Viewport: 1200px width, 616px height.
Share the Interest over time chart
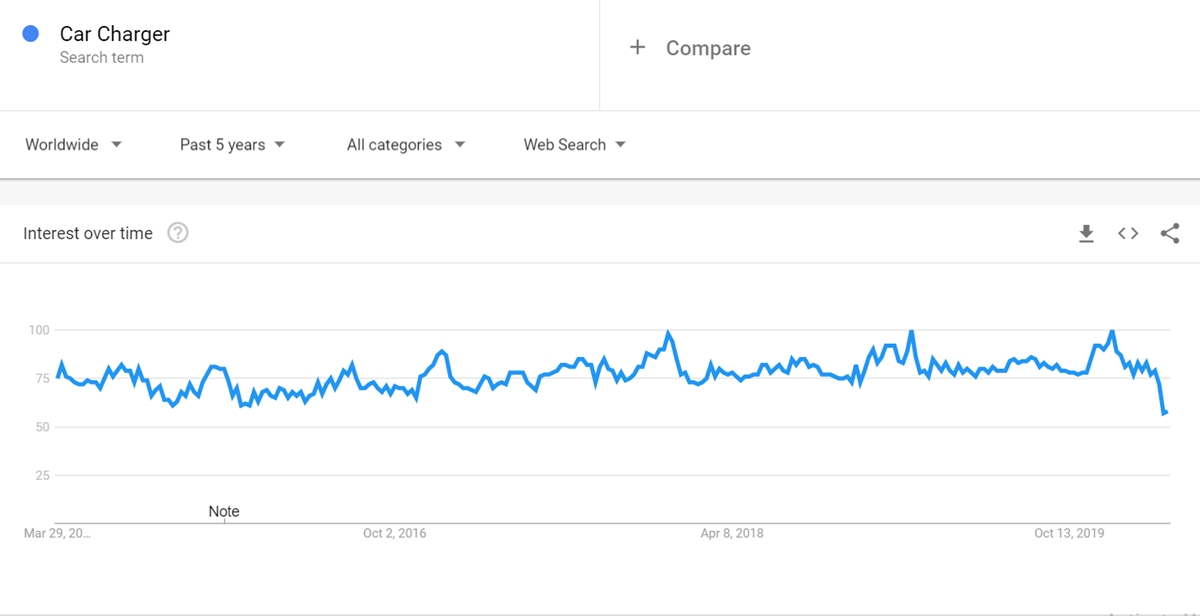pos(1170,234)
